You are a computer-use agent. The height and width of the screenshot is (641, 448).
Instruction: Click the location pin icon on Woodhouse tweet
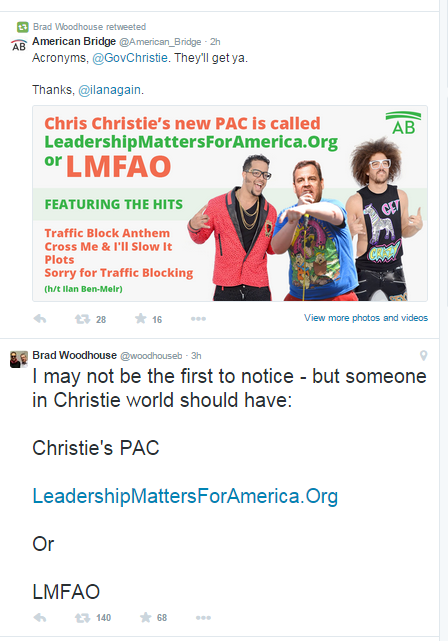click(423, 355)
